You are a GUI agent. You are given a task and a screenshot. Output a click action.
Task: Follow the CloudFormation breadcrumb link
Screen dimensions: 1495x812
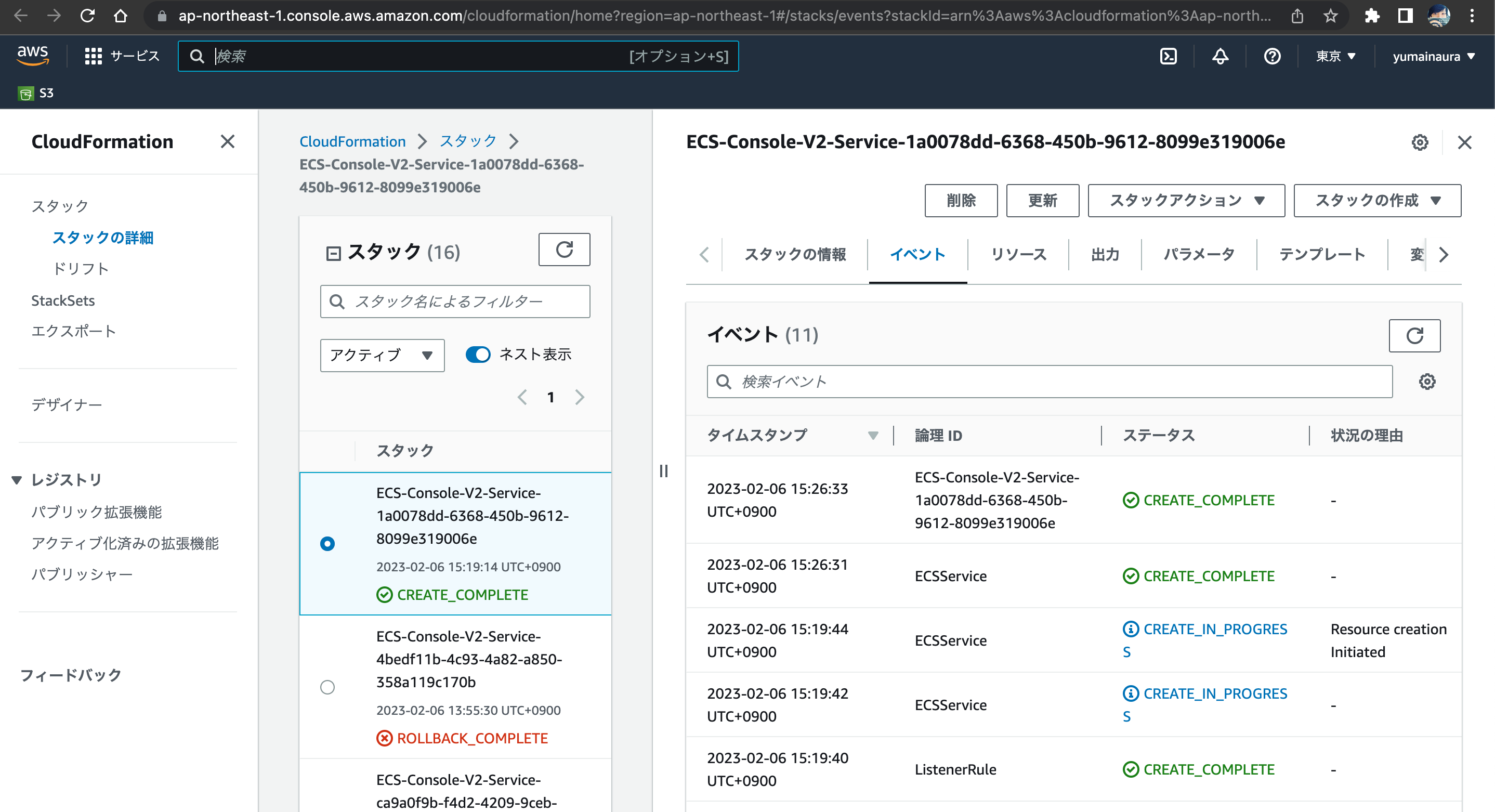coord(352,141)
